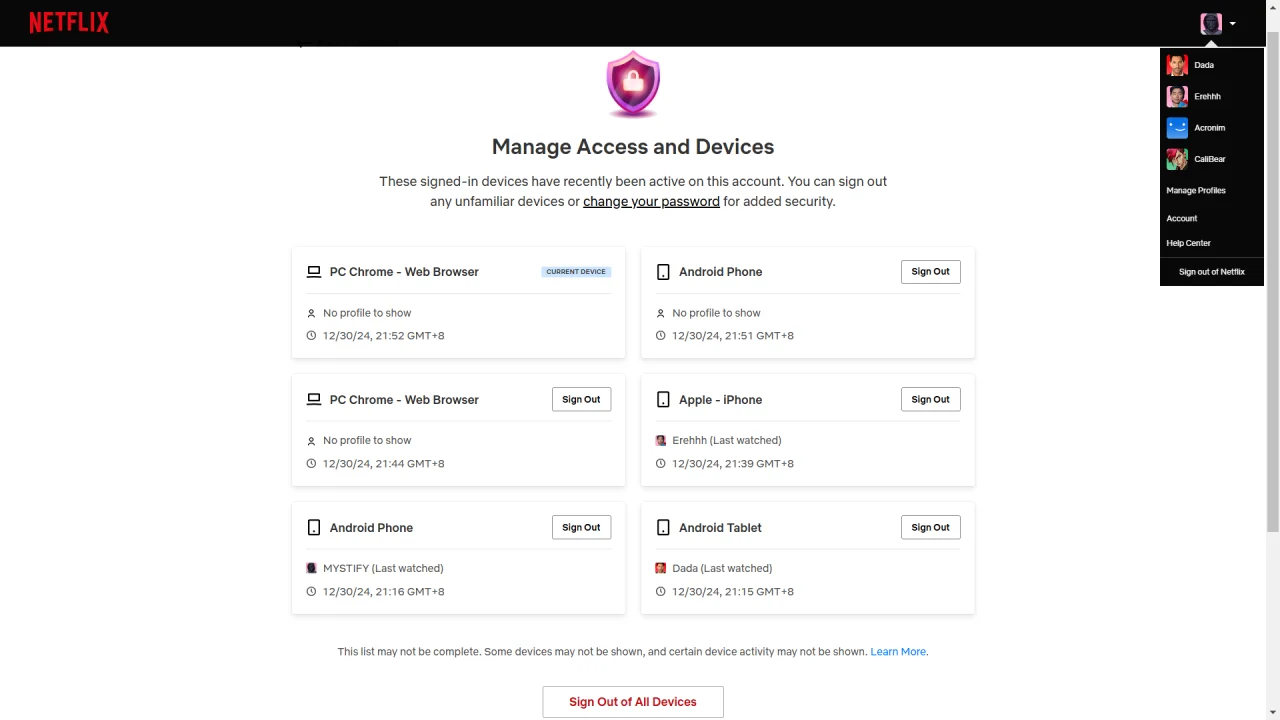Click the Netflix logo
The height and width of the screenshot is (720, 1280).
(x=69, y=22)
